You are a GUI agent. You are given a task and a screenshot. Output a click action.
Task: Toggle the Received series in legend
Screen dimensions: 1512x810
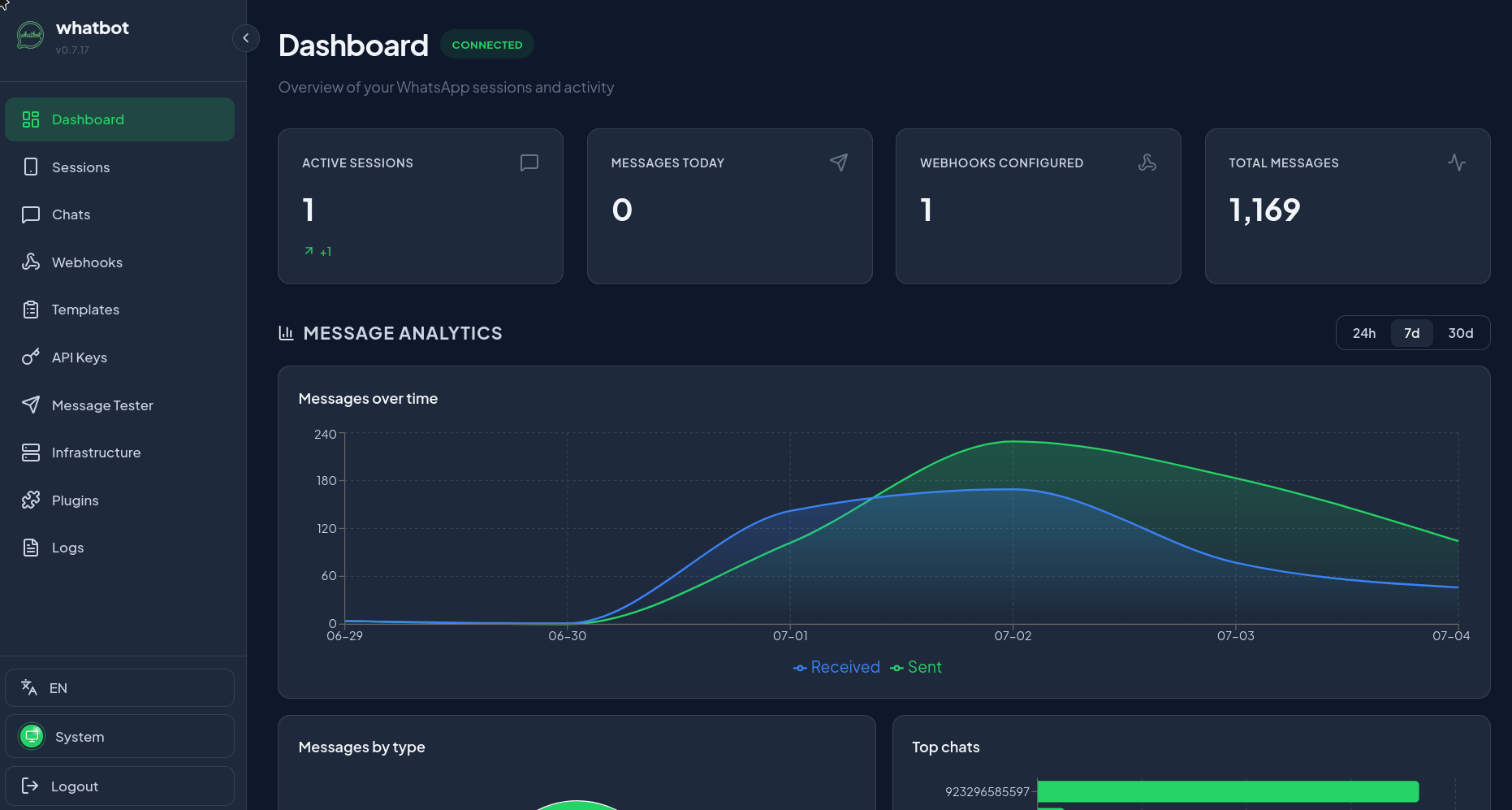836,667
